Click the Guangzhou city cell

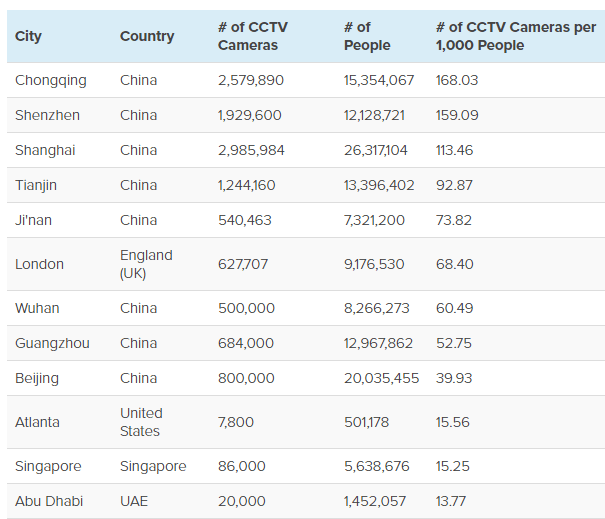click(x=52, y=343)
